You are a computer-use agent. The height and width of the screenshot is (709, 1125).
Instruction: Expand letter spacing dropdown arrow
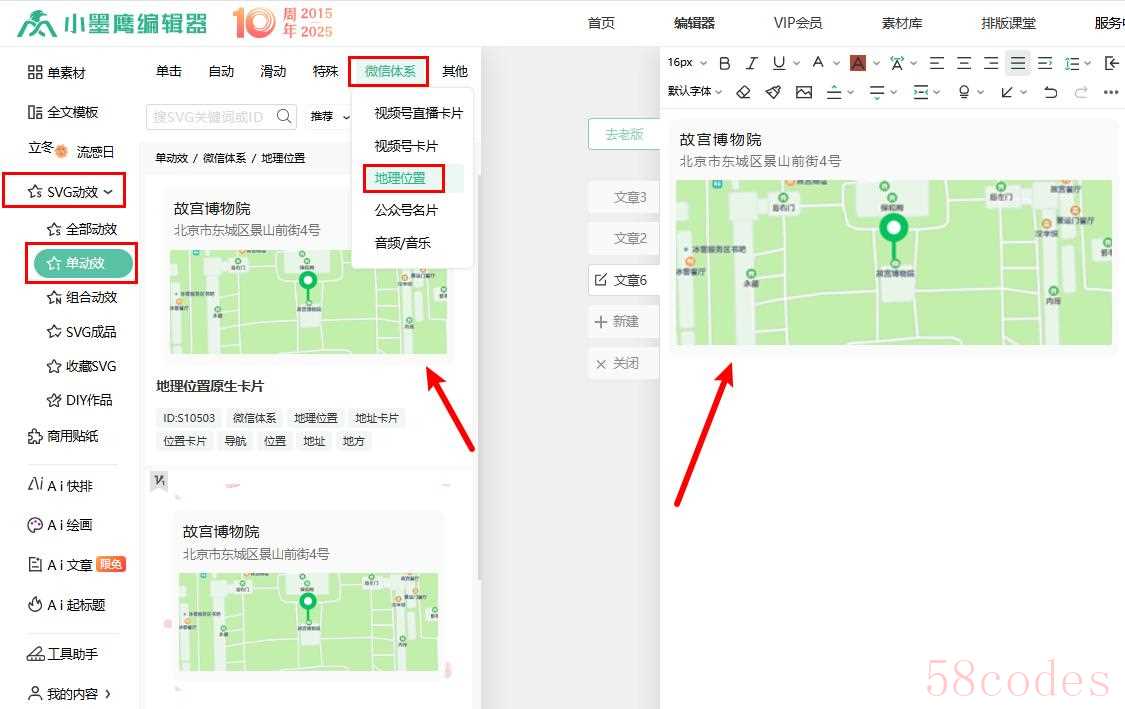point(914,64)
